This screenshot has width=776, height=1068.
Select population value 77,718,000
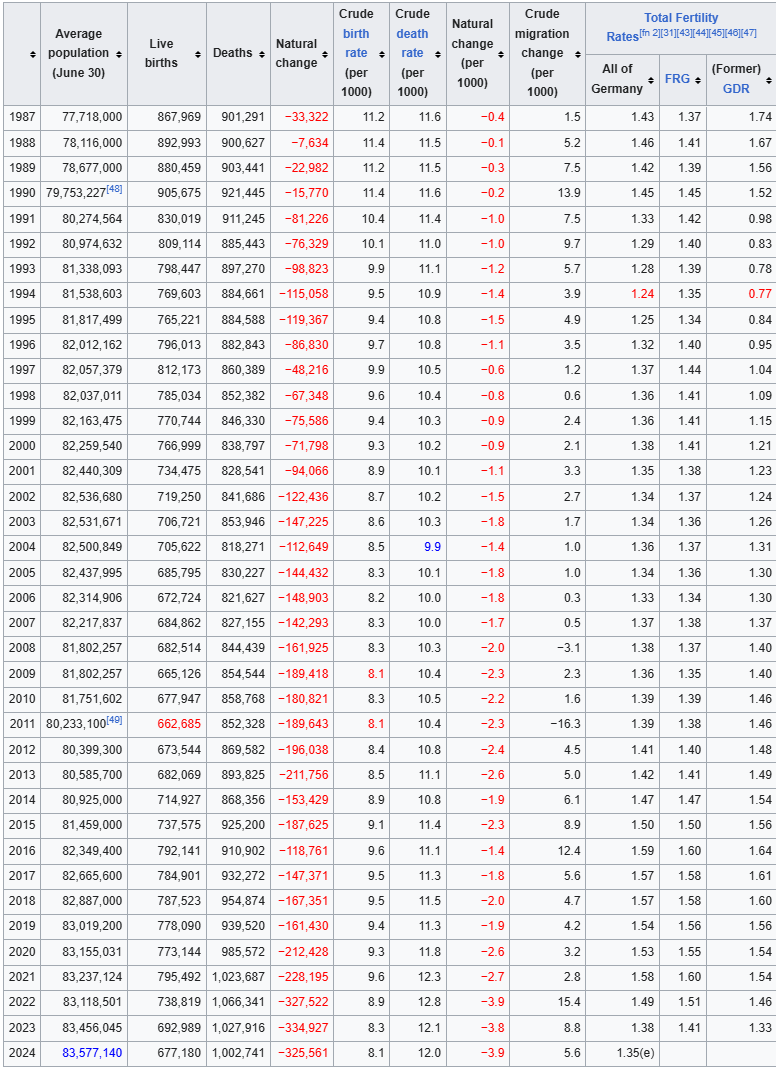click(x=92, y=117)
